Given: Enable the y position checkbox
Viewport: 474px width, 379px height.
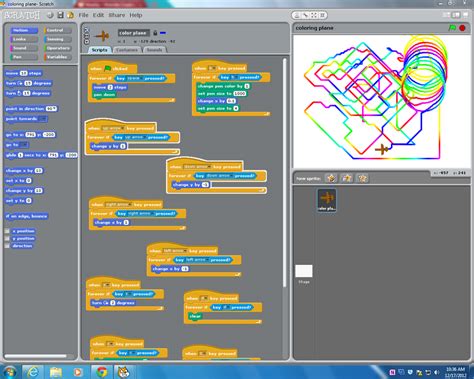Looking at the screenshot, I should (7, 238).
